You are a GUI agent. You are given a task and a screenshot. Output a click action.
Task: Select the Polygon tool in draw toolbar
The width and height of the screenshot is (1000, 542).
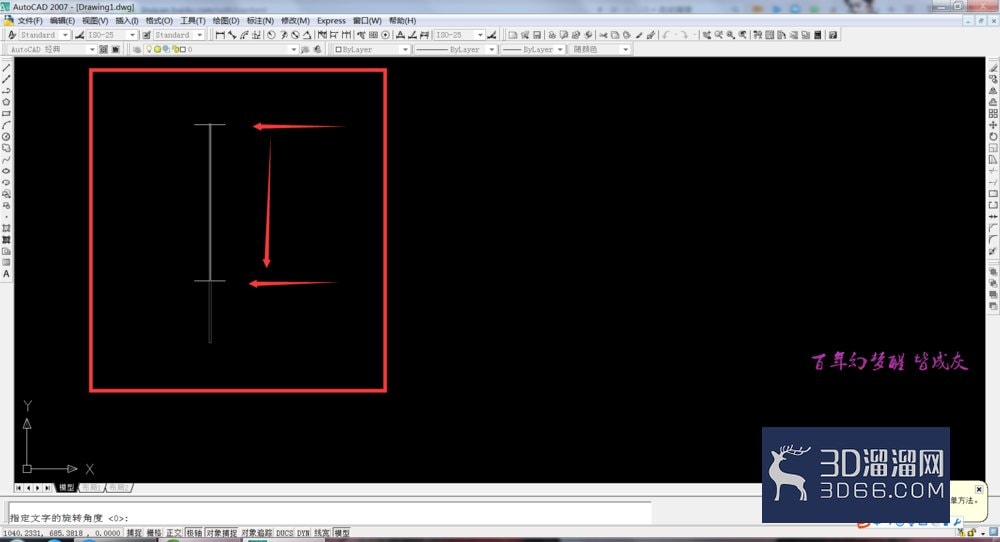pyautogui.click(x=6, y=102)
